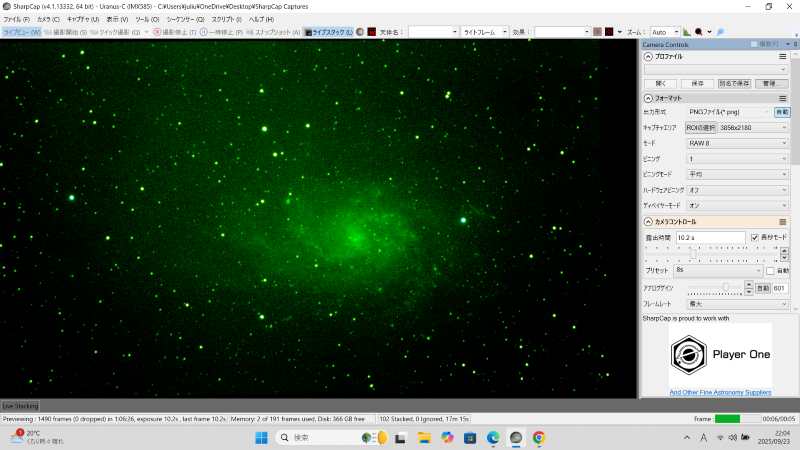Open the シーケンサー (Q) menu
The height and width of the screenshot is (450, 800).
(x=185, y=19)
